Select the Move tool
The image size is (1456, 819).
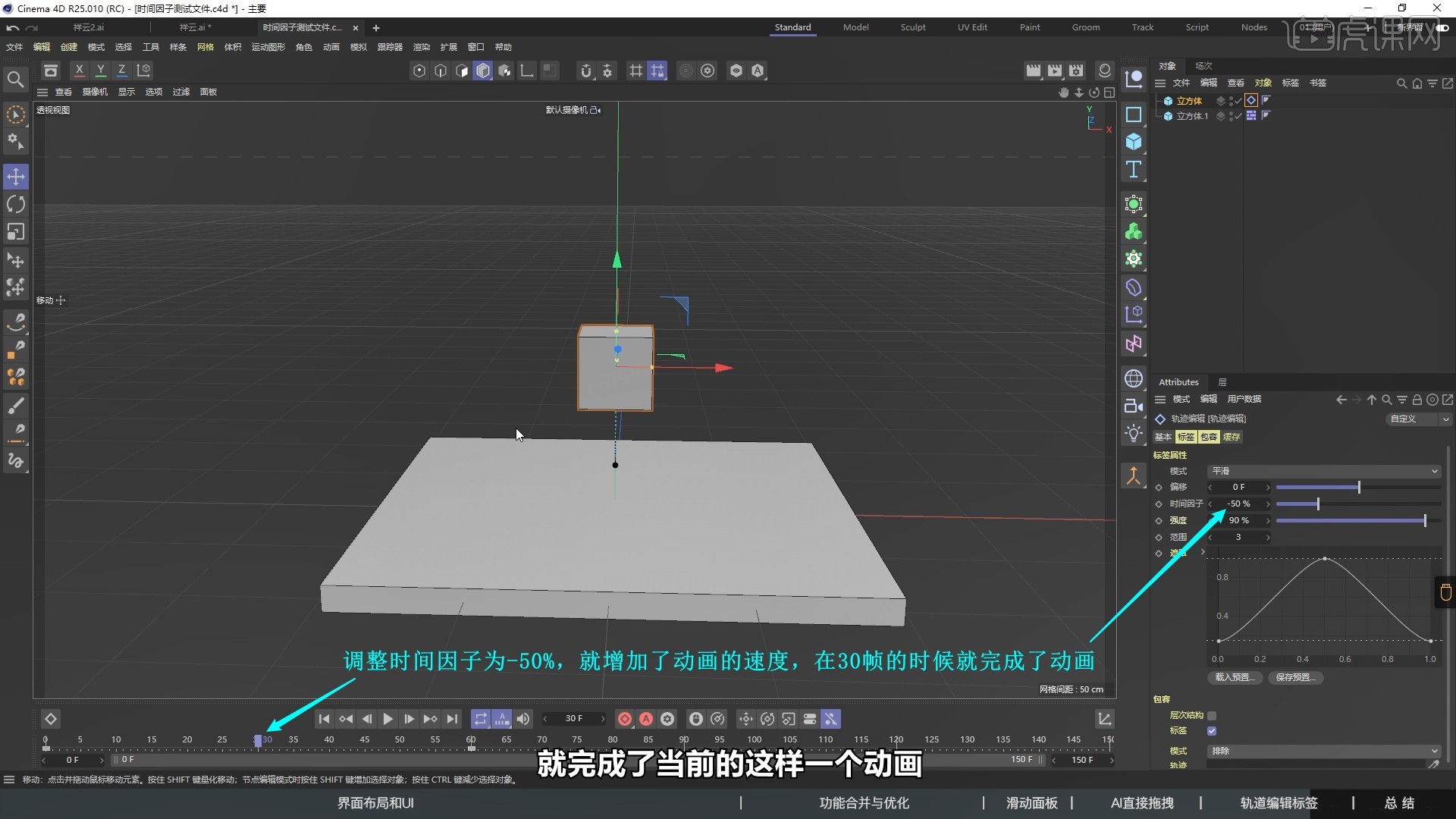15,176
